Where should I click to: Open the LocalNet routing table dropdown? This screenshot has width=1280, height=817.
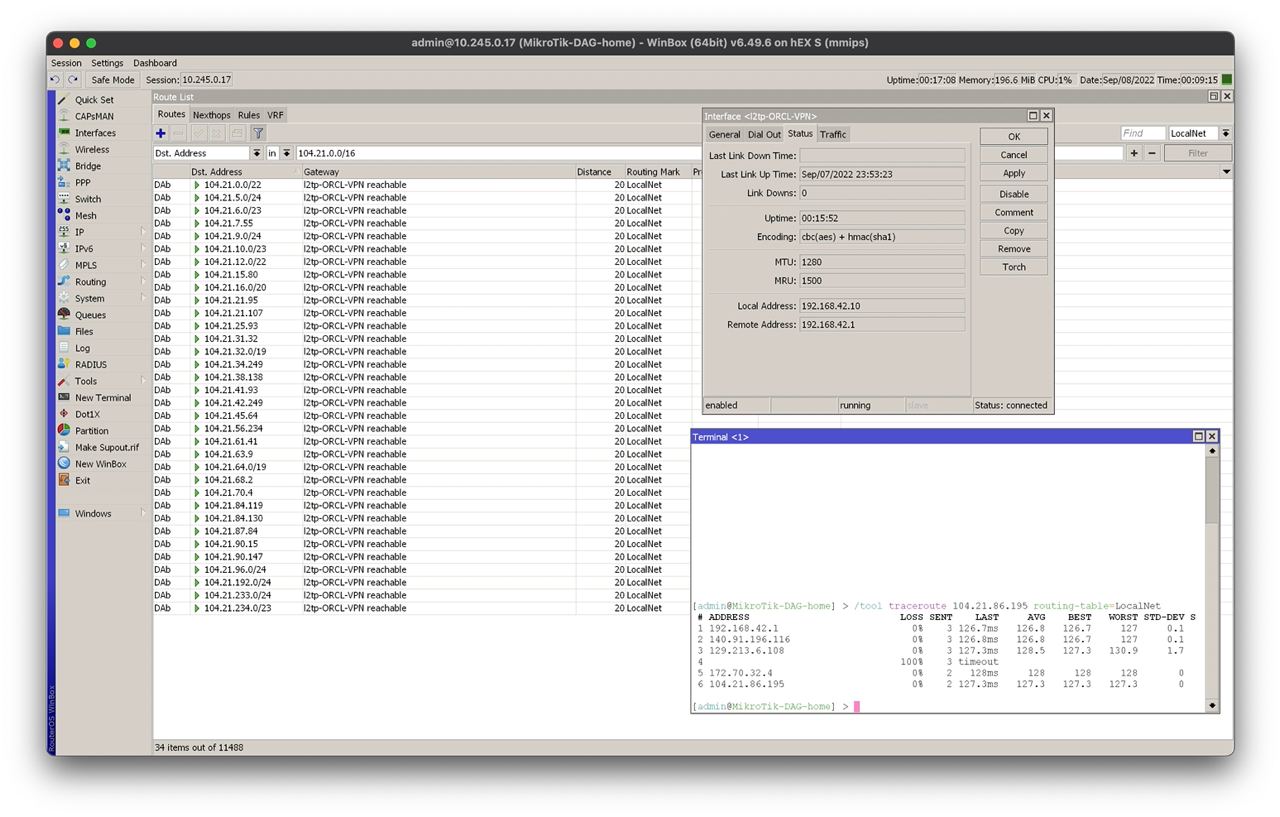1226,133
